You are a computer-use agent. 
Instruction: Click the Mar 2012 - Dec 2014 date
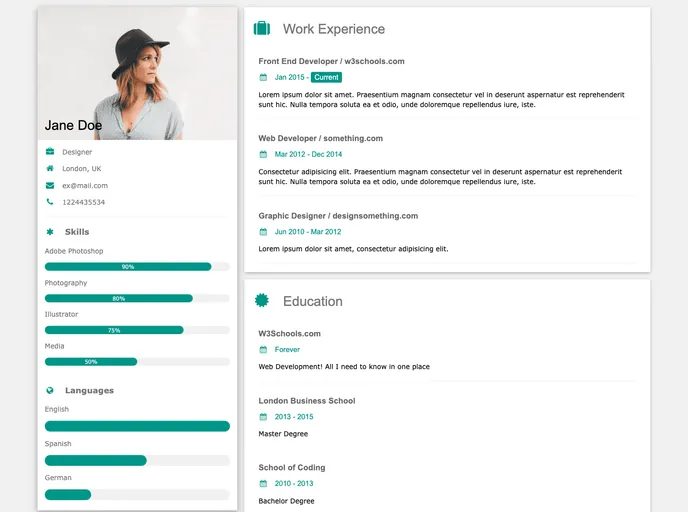(308, 154)
